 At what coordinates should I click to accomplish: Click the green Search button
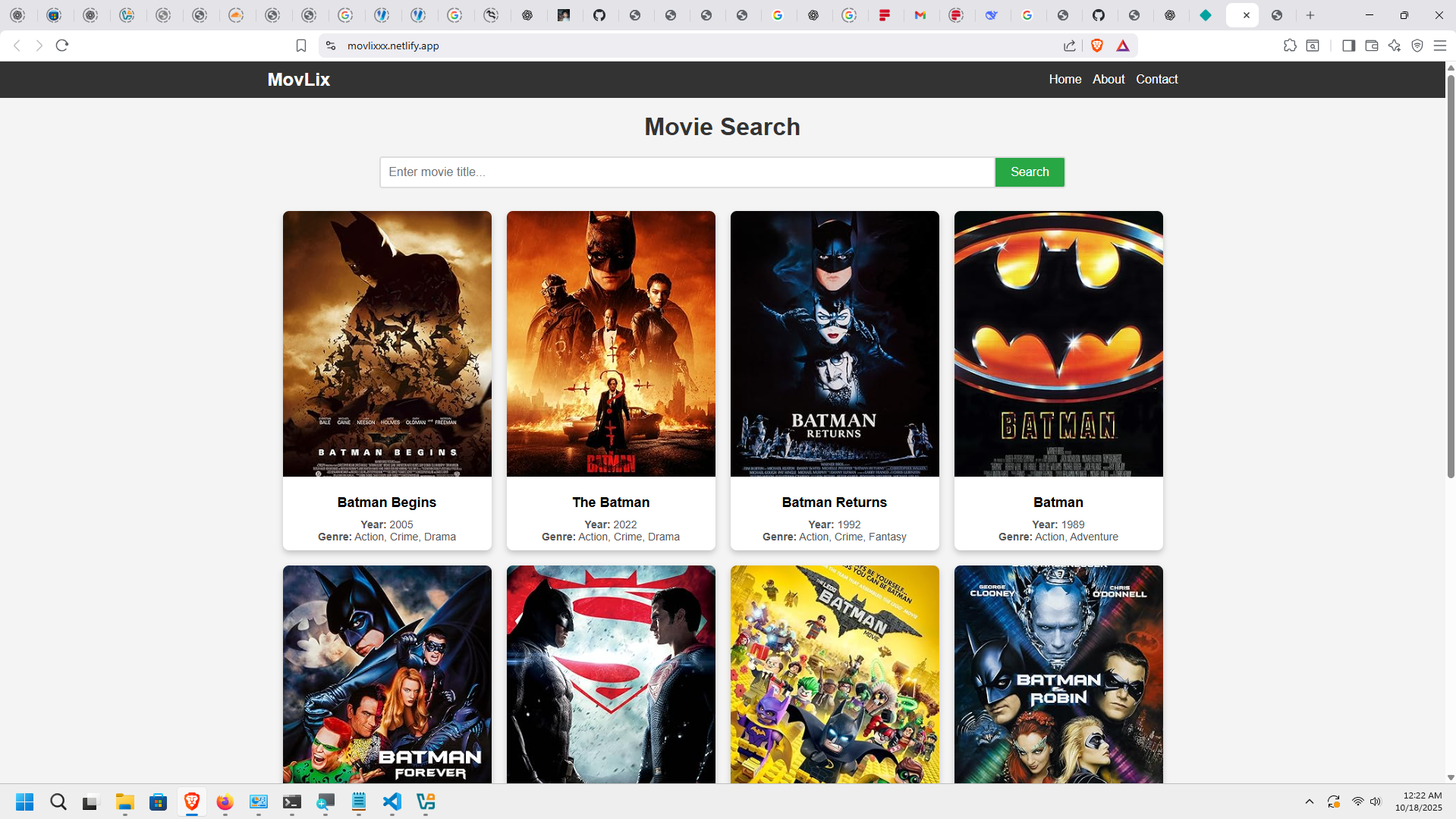coord(1030,172)
